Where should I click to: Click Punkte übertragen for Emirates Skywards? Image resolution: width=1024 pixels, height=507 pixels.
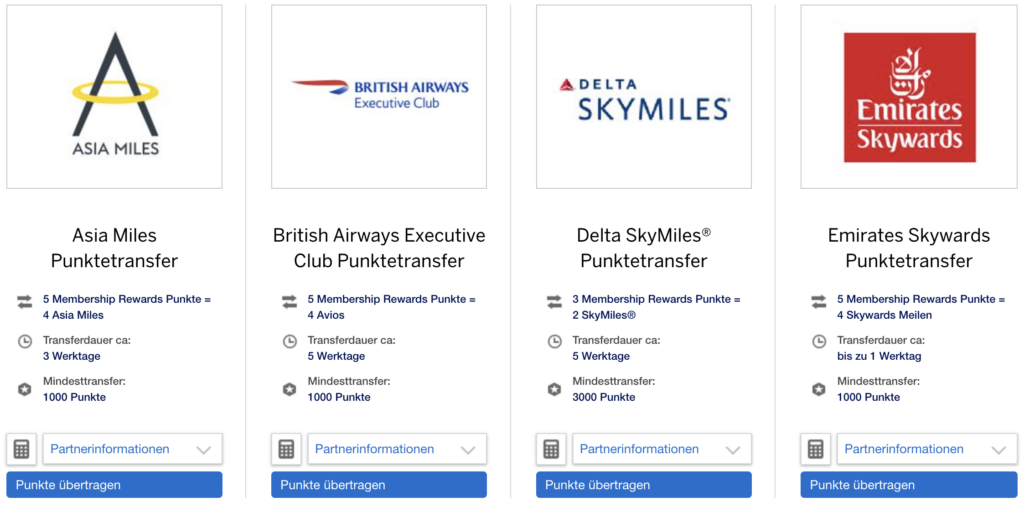coord(909,485)
